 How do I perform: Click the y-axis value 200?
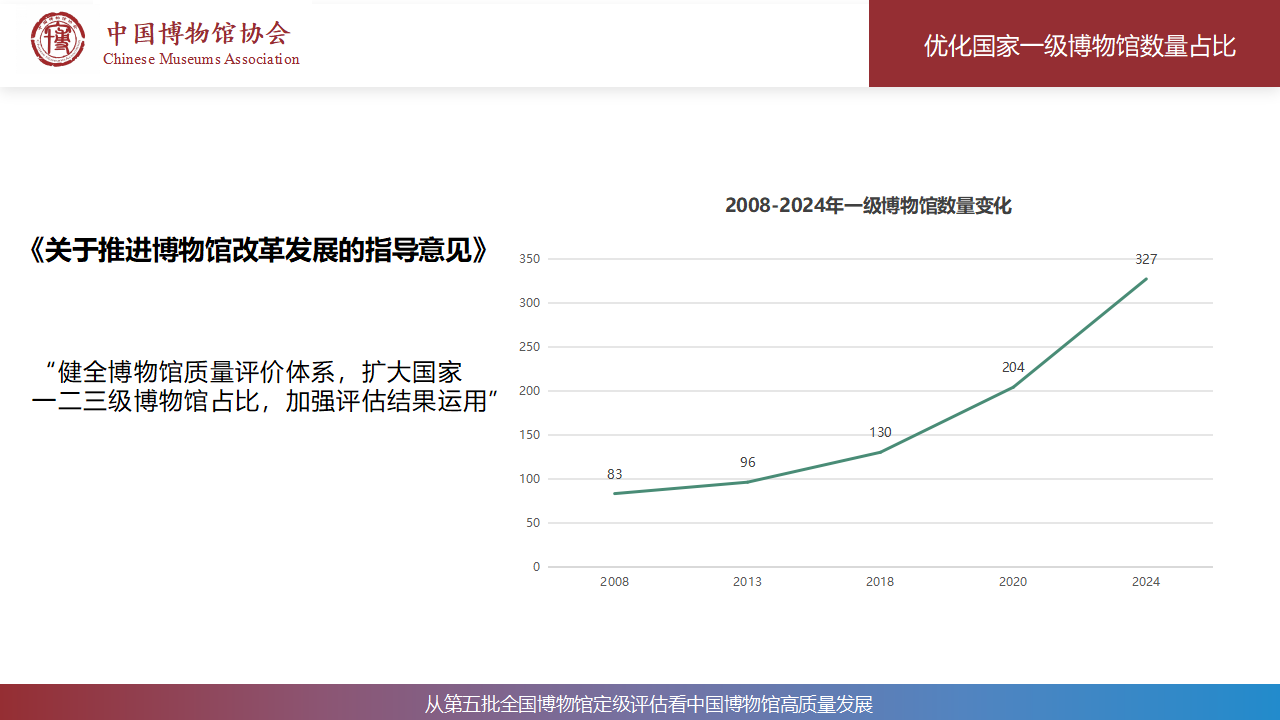(530, 391)
